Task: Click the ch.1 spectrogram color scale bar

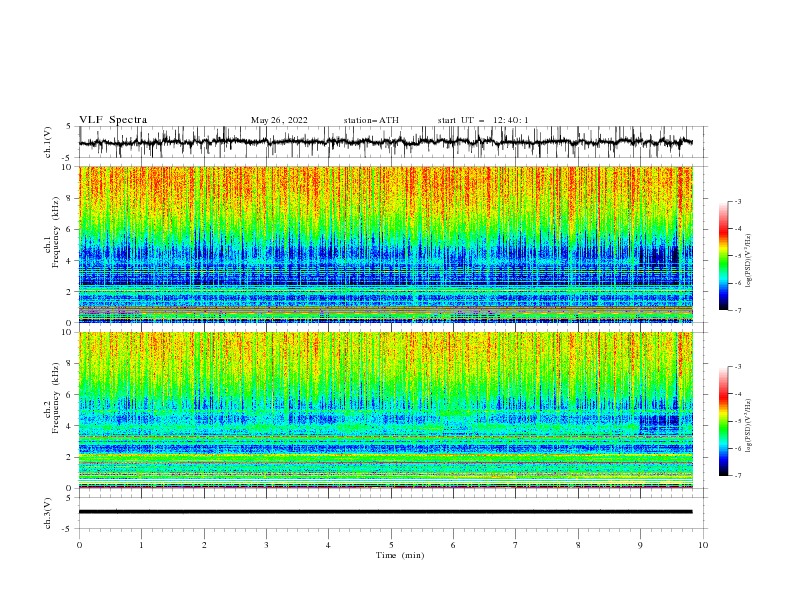Action: tap(723, 256)
